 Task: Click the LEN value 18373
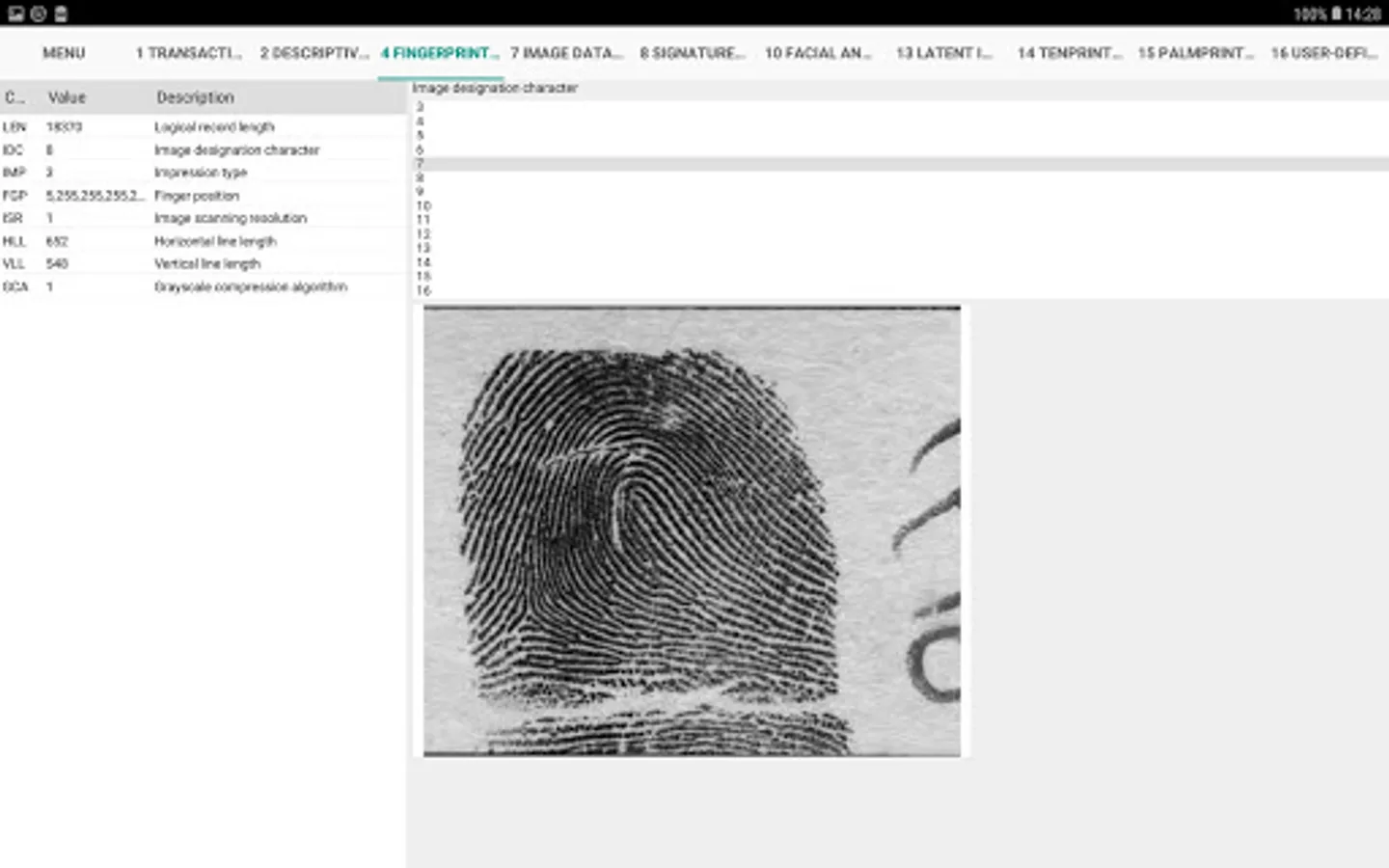(64, 126)
